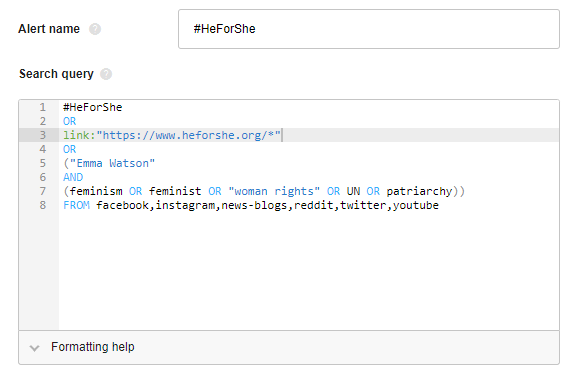Viewport: 571px width, 375px height.
Task: Click the word feminism in line 7
Action: pyautogui.click(x=96, y=191)
